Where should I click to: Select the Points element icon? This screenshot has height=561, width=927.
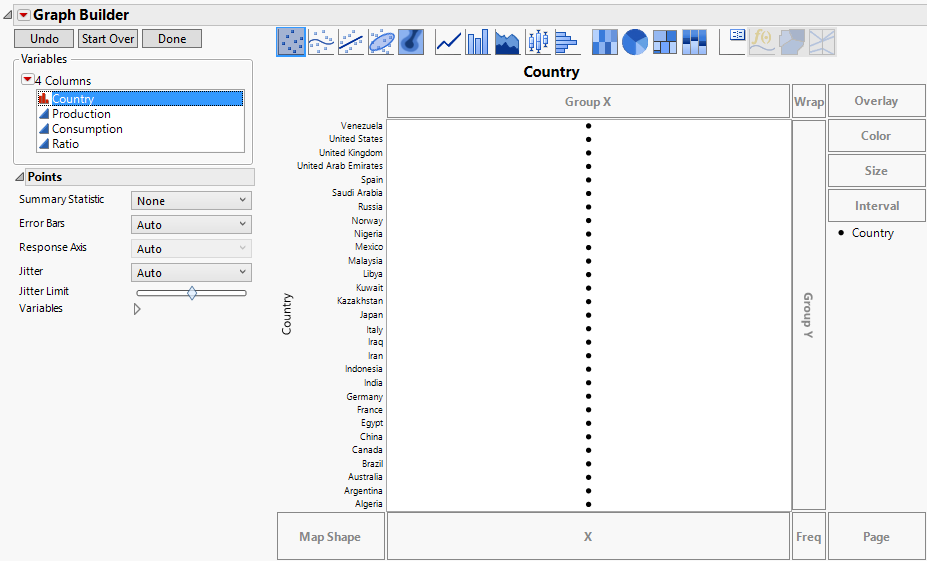tap(291, 42)
